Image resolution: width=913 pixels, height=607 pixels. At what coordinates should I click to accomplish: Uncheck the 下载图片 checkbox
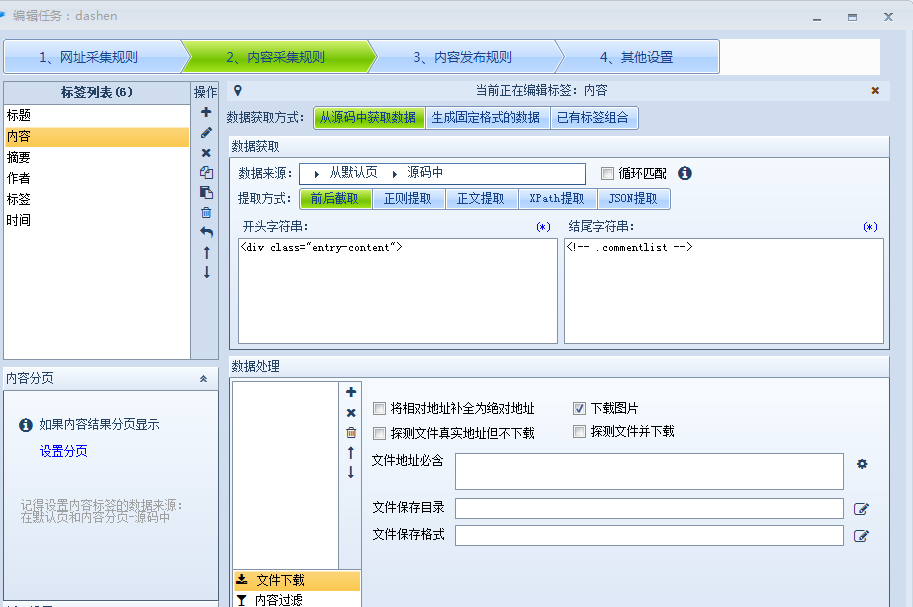[x=579, y=408]
